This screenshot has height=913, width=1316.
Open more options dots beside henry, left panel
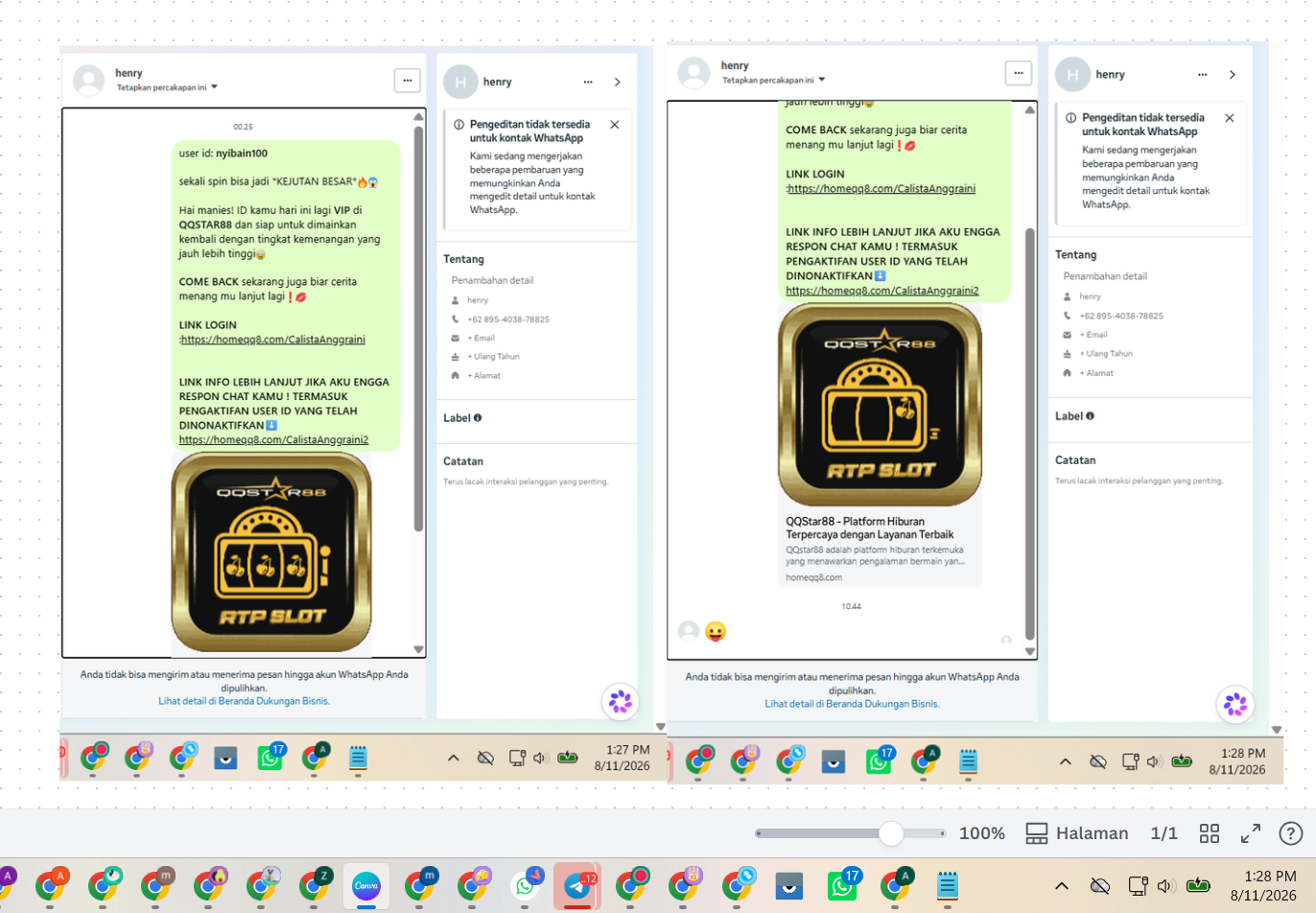click(x=588, y=82)
